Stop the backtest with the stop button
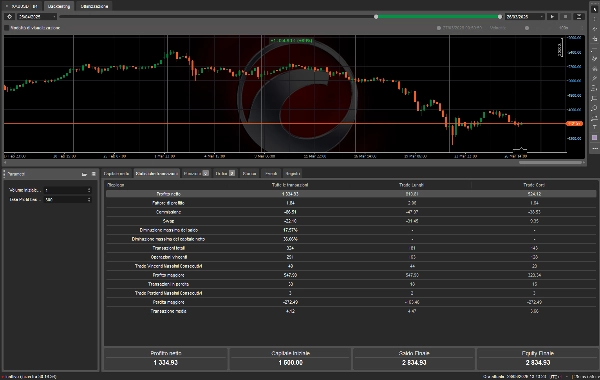 point(565,16)
